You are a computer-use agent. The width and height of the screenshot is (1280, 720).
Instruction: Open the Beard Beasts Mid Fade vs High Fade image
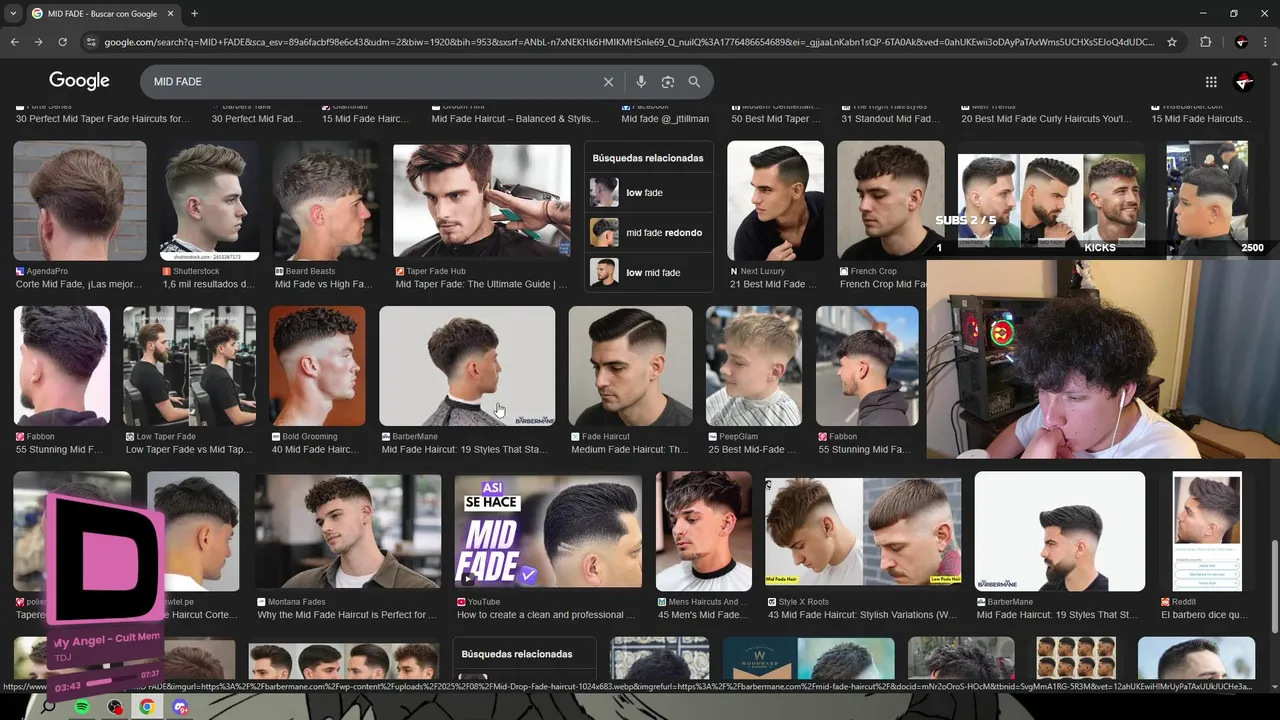point(326,201)
